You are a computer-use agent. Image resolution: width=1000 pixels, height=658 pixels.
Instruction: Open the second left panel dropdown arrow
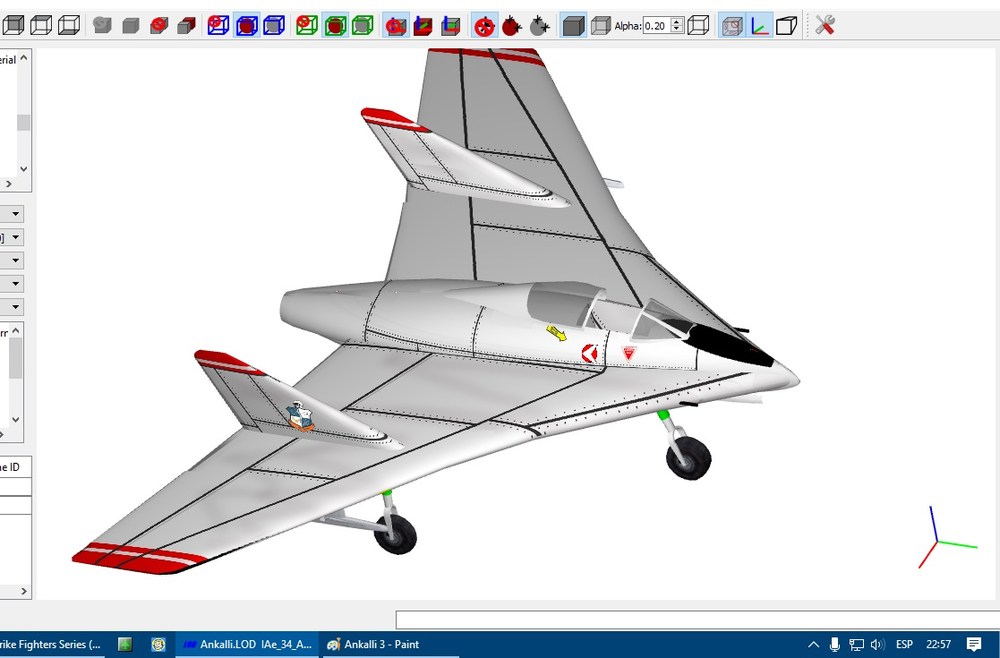coord(15,237)
